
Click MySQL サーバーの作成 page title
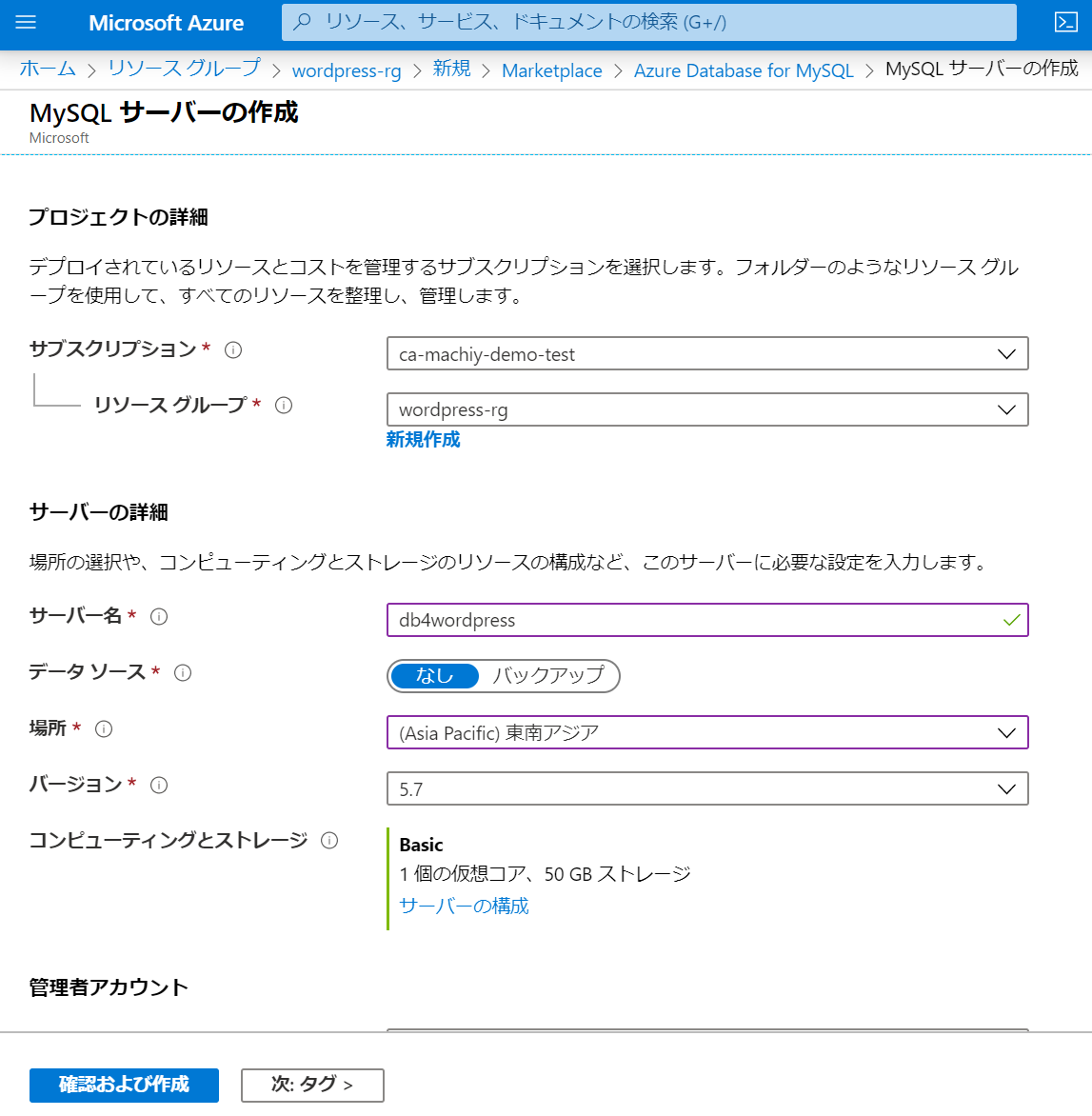point(164,112)
